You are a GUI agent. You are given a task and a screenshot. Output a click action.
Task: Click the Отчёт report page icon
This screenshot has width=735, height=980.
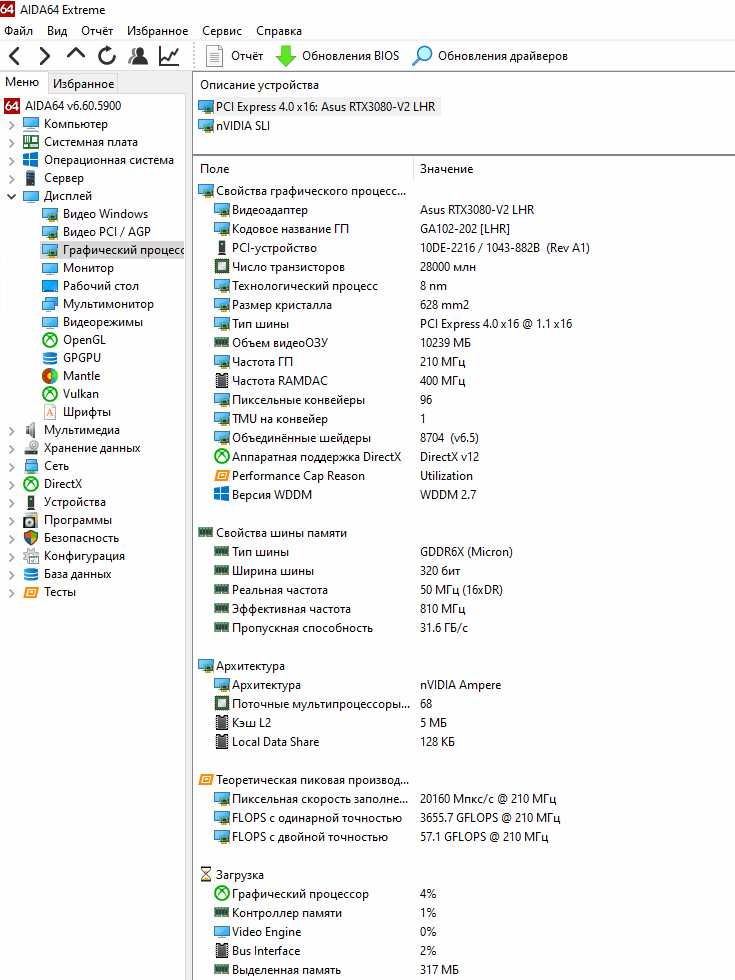point(214,56)
